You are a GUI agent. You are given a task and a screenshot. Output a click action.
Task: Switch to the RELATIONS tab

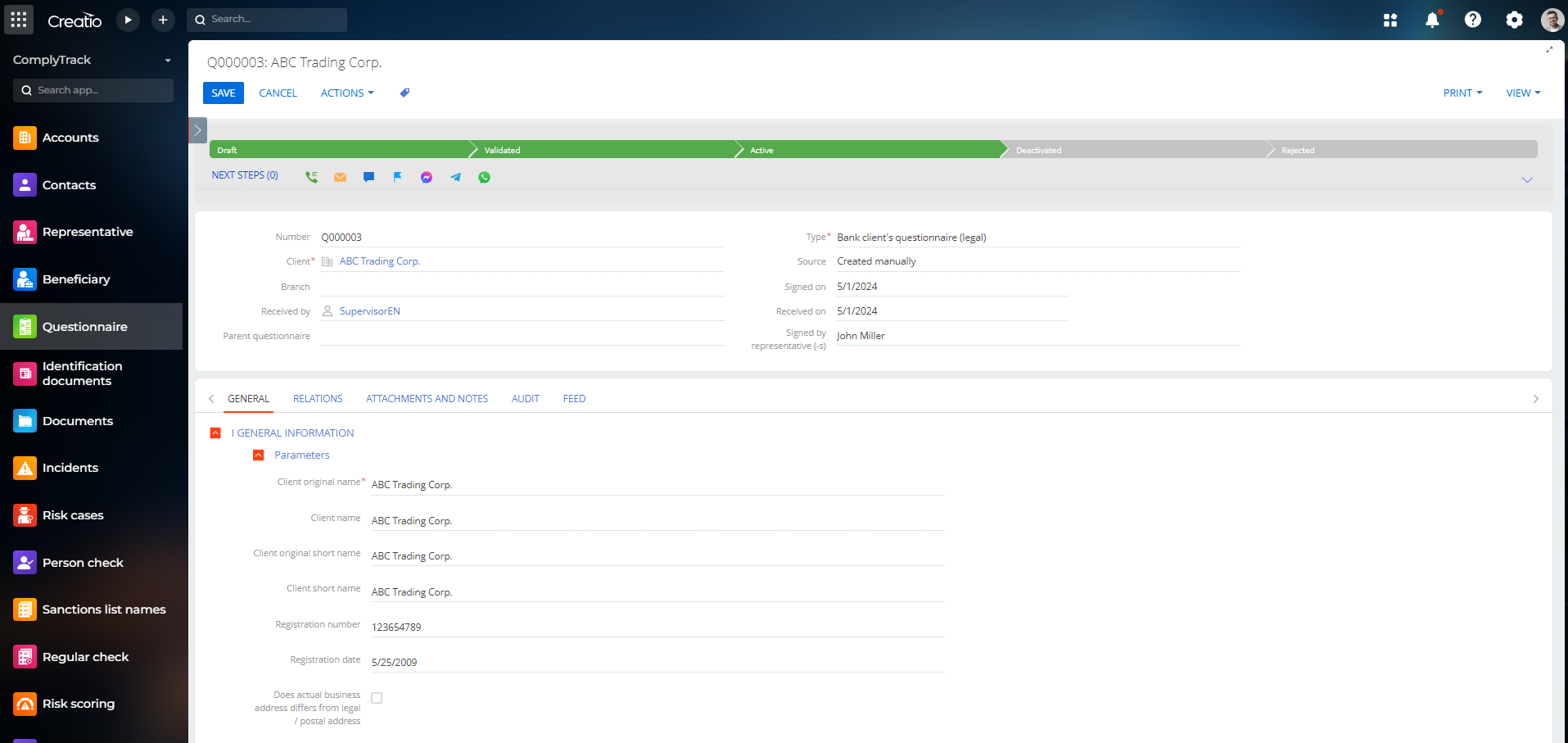coord(318,398)
